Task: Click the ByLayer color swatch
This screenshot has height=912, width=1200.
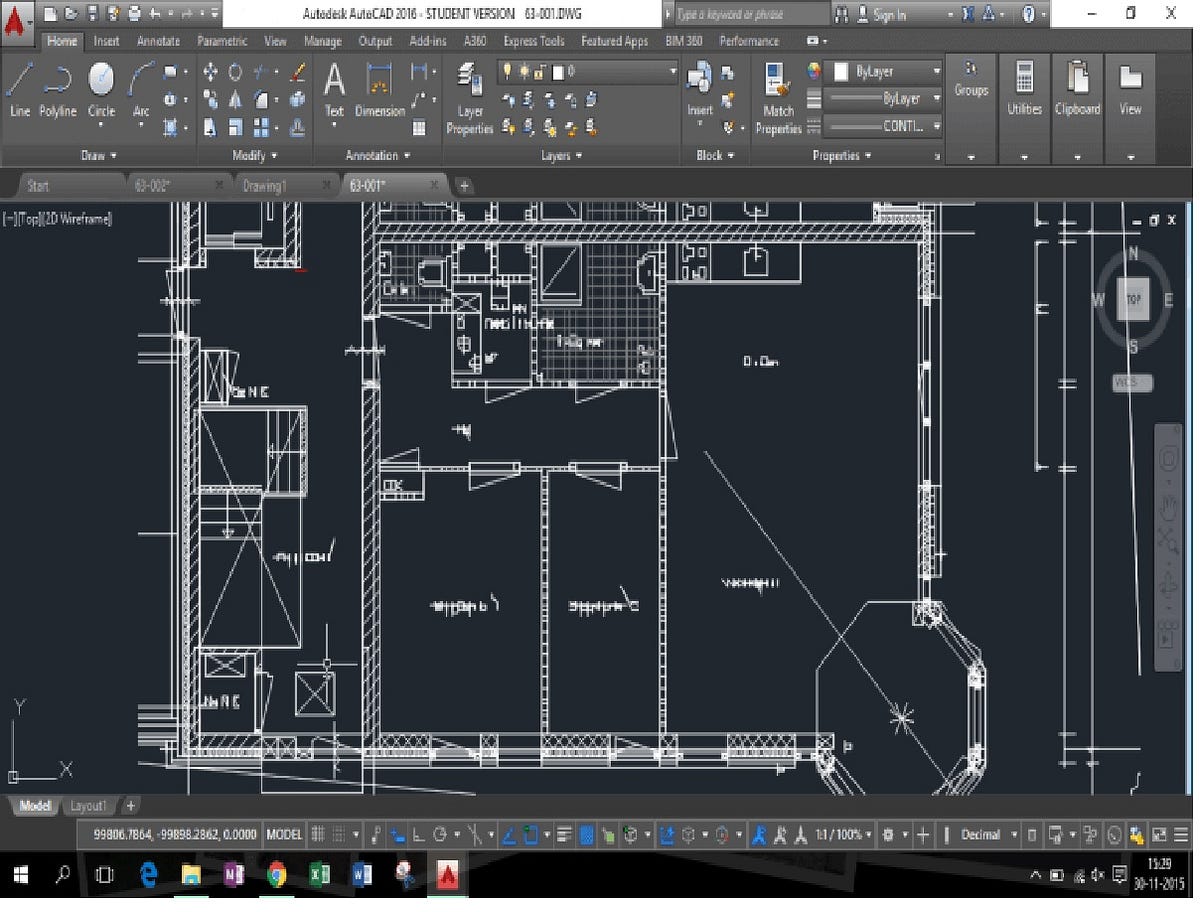Action: [x=843, y=72]
